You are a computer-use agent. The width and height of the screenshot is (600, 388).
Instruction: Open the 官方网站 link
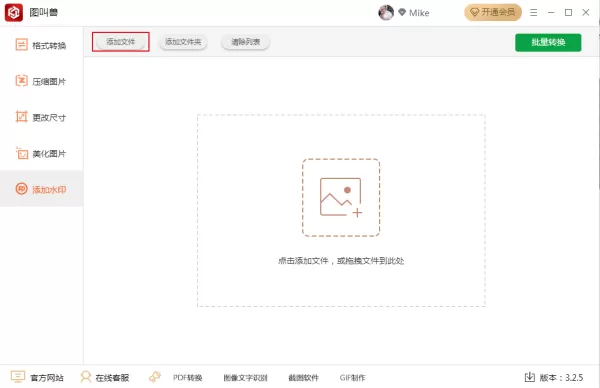[47, 378]
